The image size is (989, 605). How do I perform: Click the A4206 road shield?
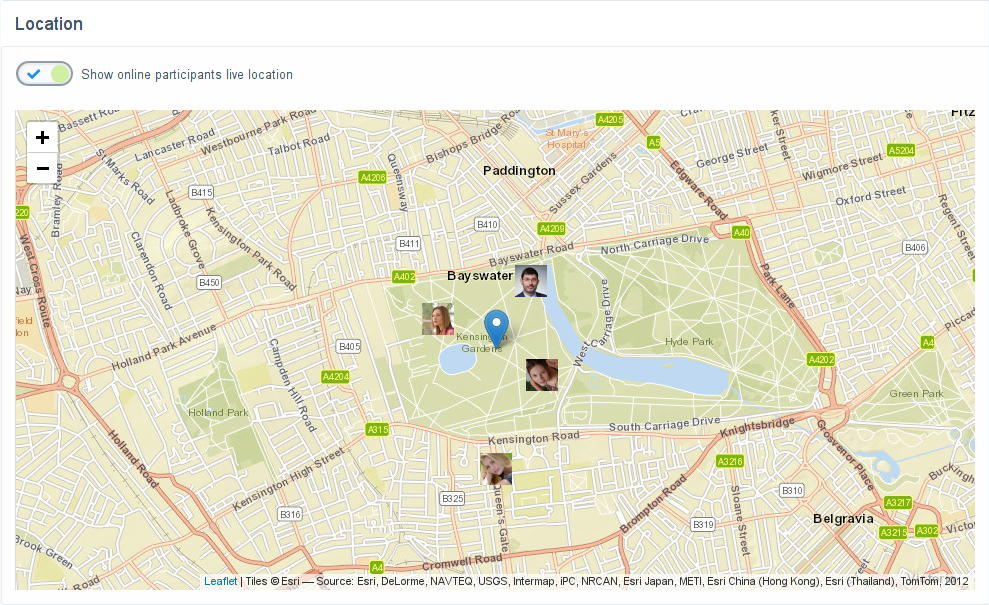373,177
